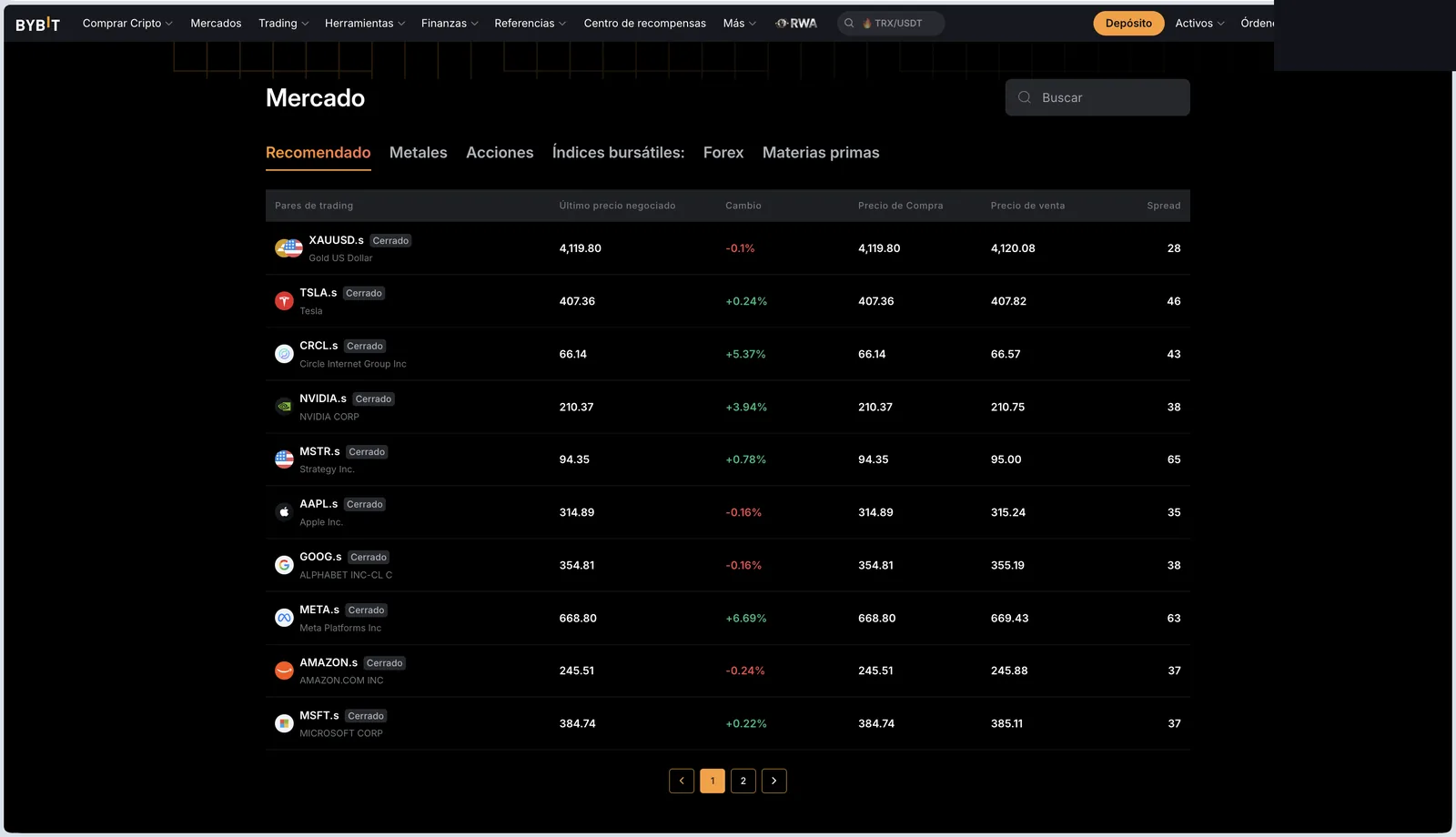Open the Activos dropdown

[x=1199, y=24]
